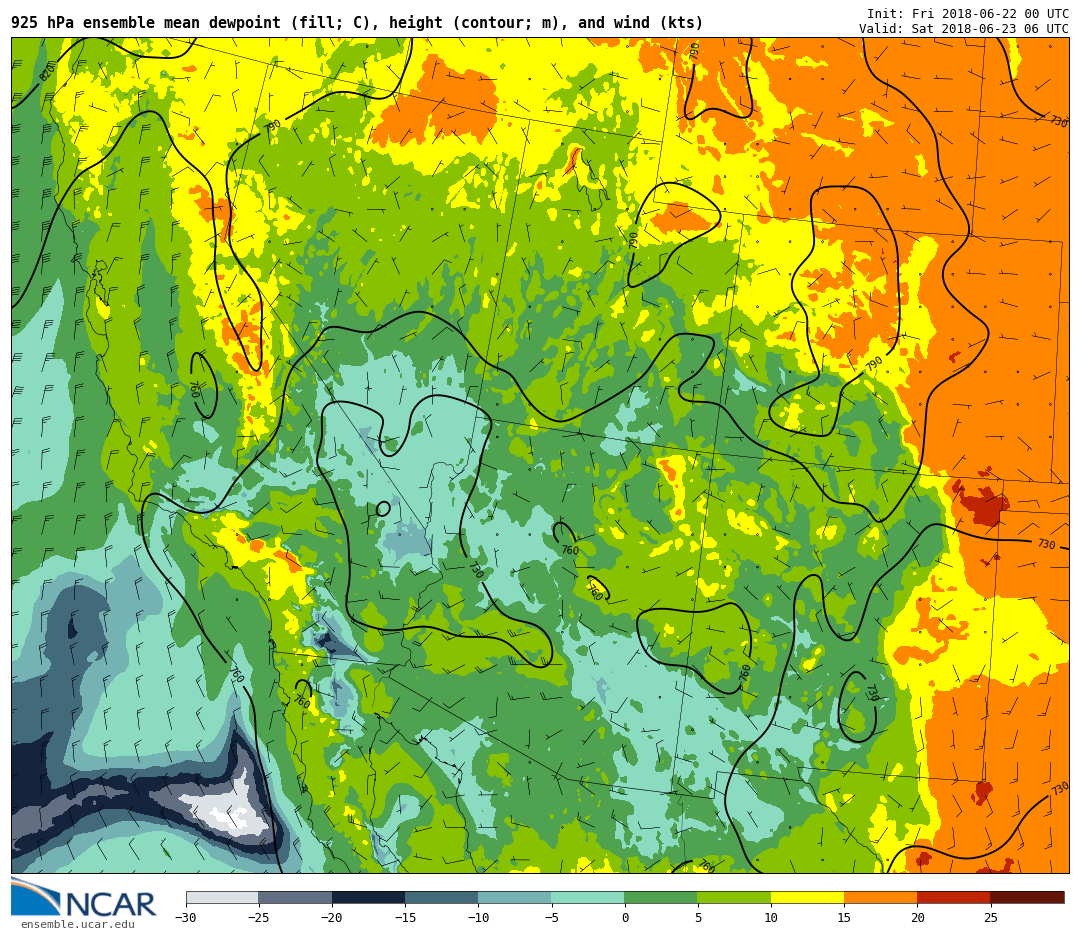
Task: Click the Init: Fri 2018-06-22 00 UTC text
Action: coord(968,14)
